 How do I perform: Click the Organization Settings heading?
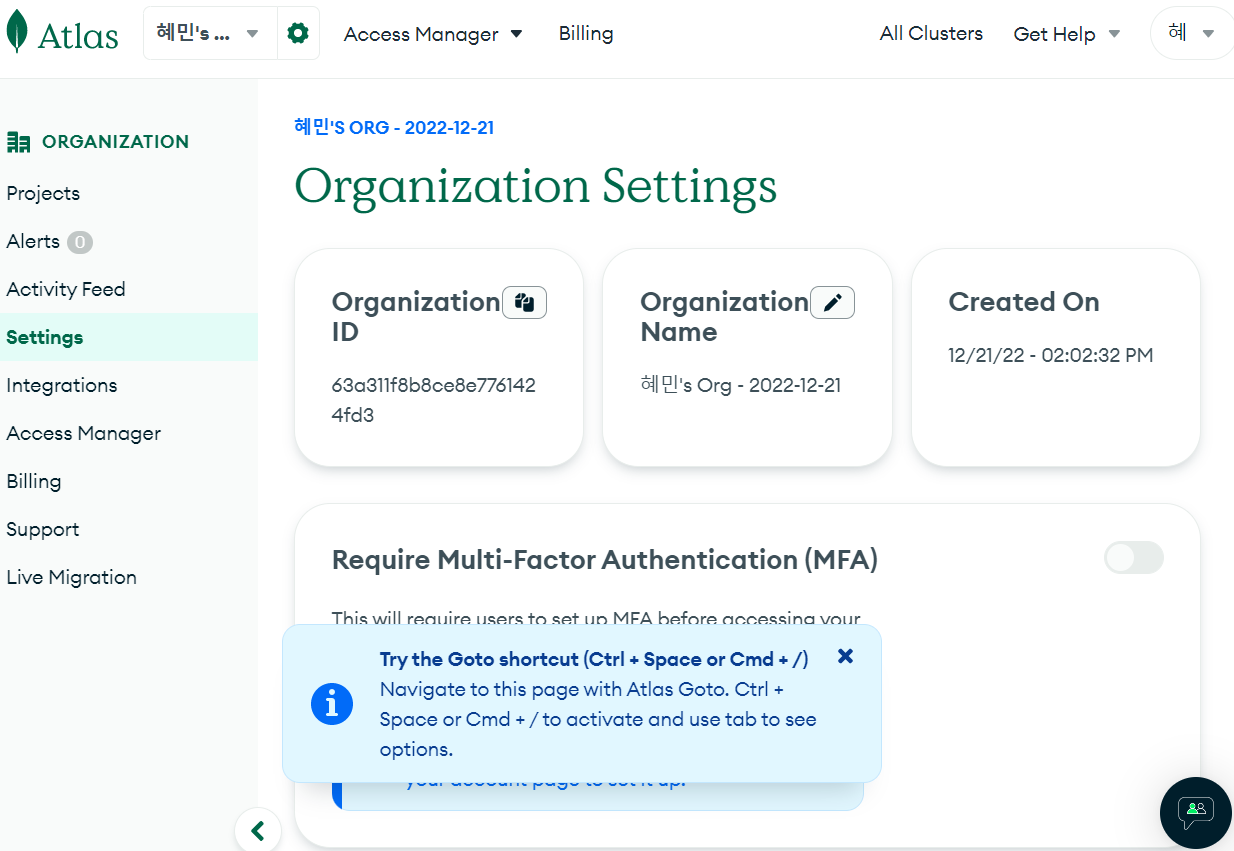click(x=536, y=186)
